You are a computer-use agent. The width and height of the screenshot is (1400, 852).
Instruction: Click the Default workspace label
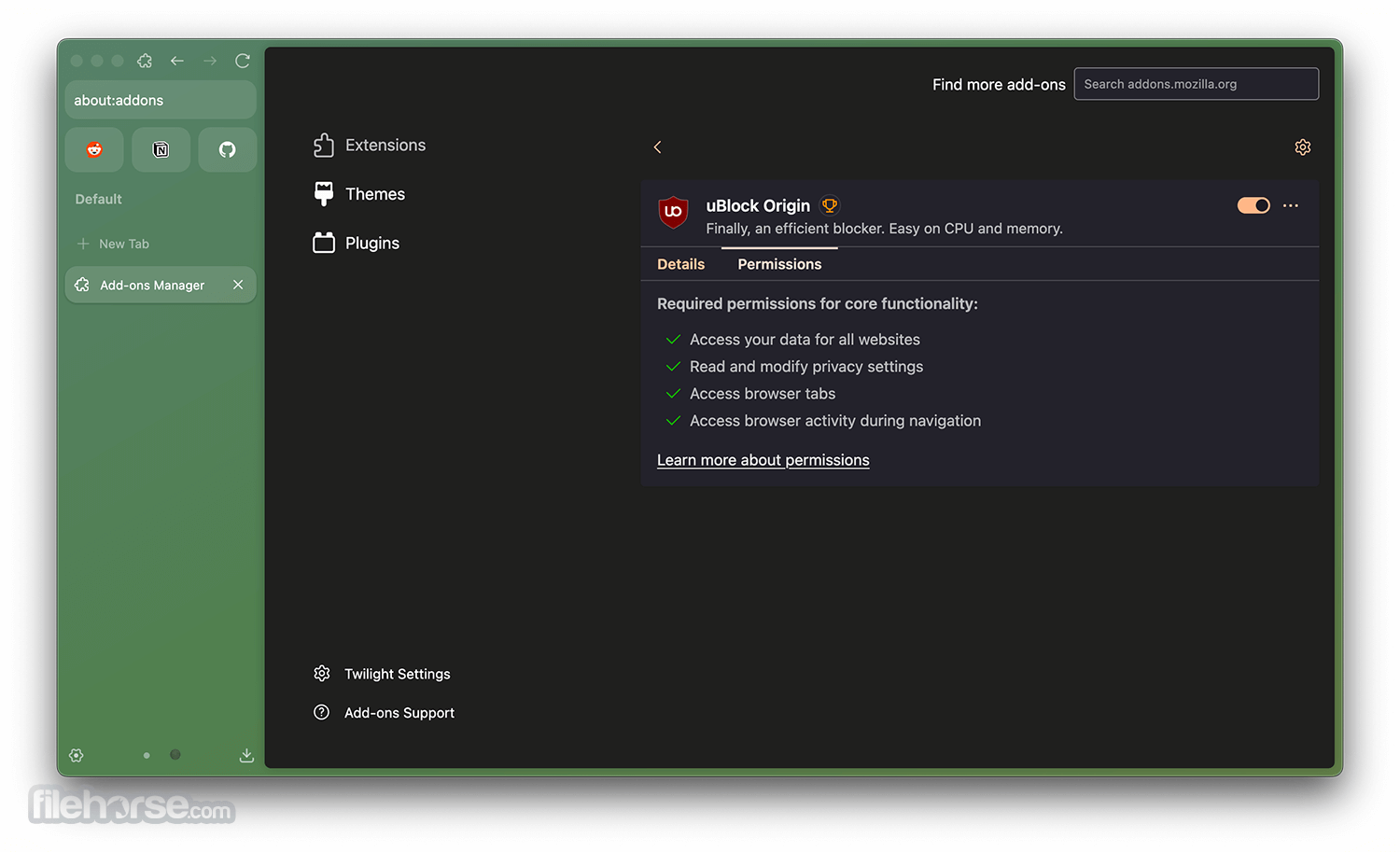(98, 199)
